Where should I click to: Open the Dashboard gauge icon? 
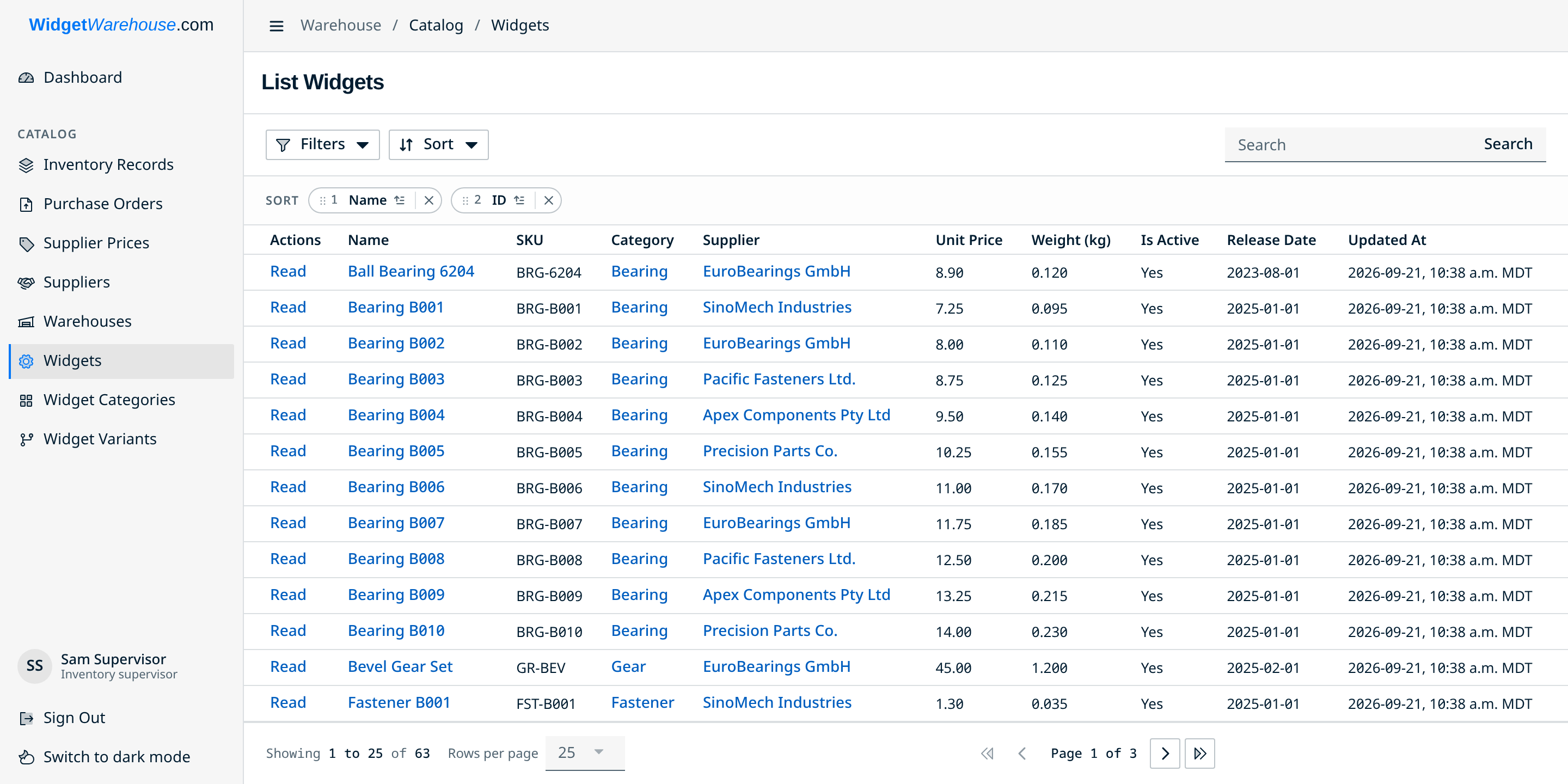26,77
